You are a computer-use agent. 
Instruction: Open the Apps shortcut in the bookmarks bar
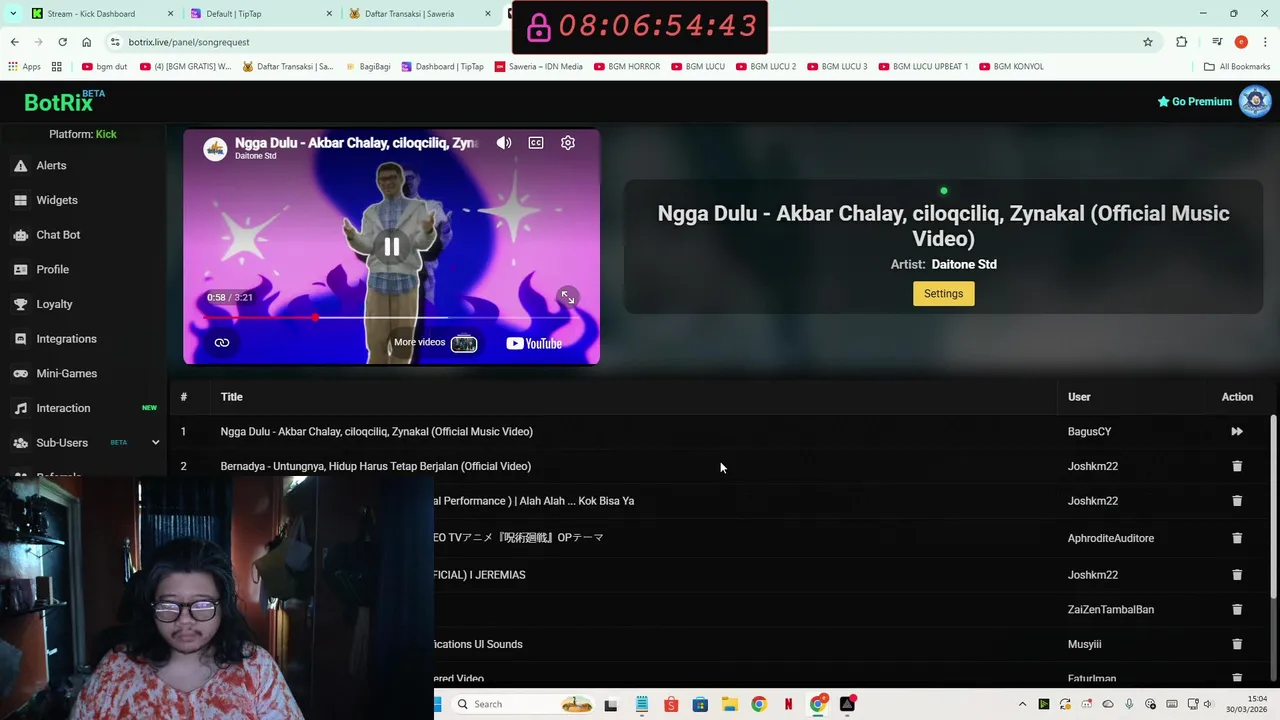25,67
